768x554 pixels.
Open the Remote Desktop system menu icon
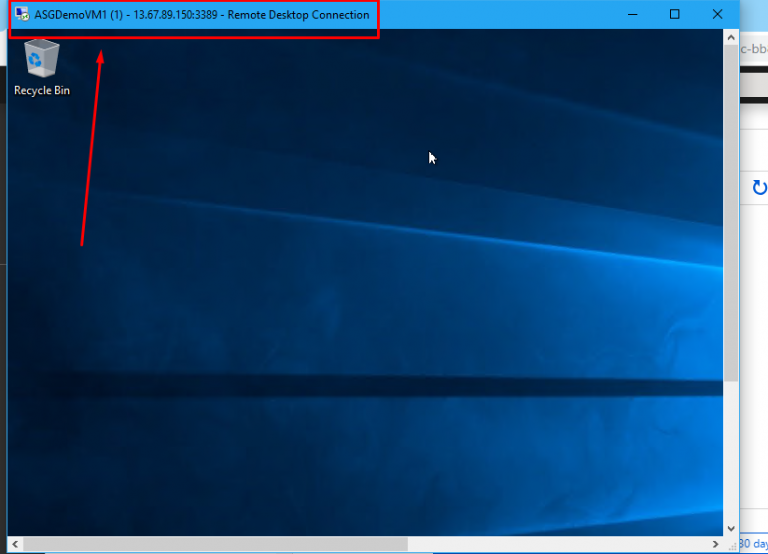tap(21, 14)
